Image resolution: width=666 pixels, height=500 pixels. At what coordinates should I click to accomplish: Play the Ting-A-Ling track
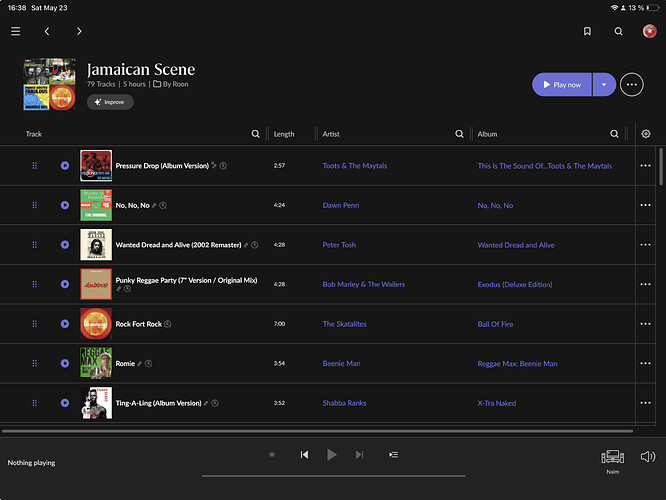(x=65, y=403)
